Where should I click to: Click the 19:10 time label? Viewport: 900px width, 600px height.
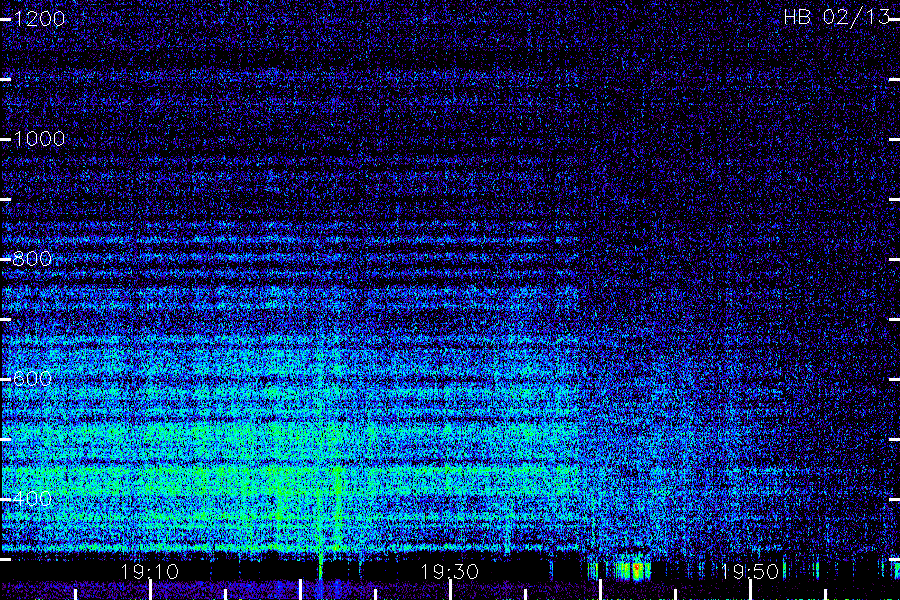pos(150,571)
